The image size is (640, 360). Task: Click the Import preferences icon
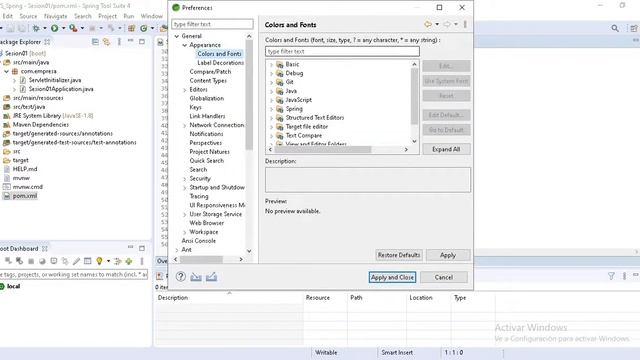(196, 277)
